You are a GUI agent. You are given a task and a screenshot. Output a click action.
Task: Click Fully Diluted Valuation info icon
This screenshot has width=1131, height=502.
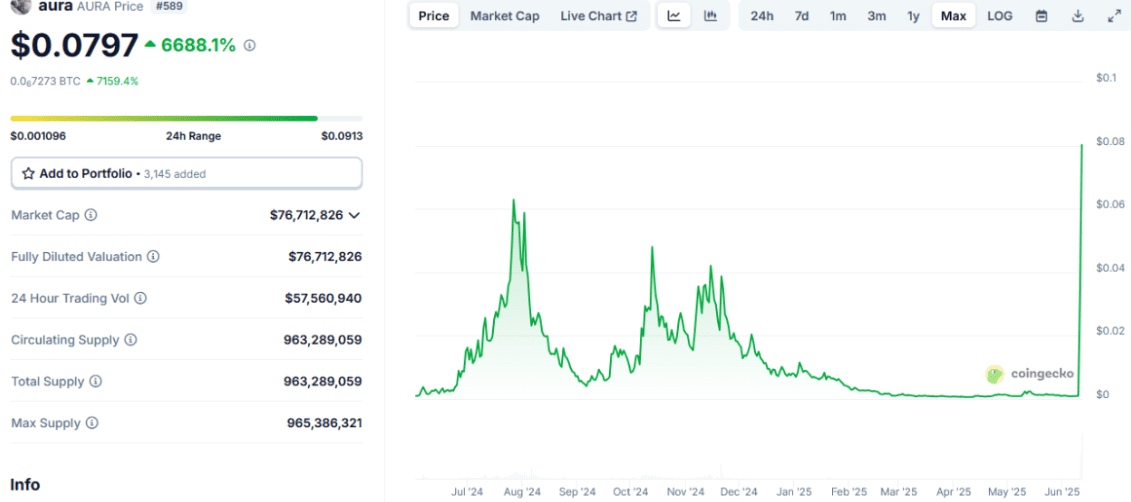tap(154, 256)
